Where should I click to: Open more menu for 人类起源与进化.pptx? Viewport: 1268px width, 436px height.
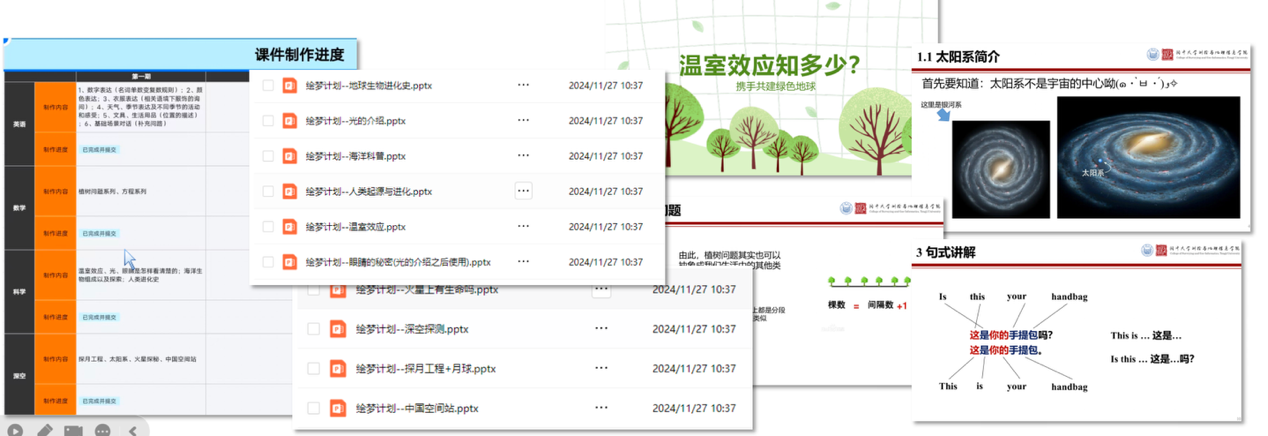tap(523, 191)
